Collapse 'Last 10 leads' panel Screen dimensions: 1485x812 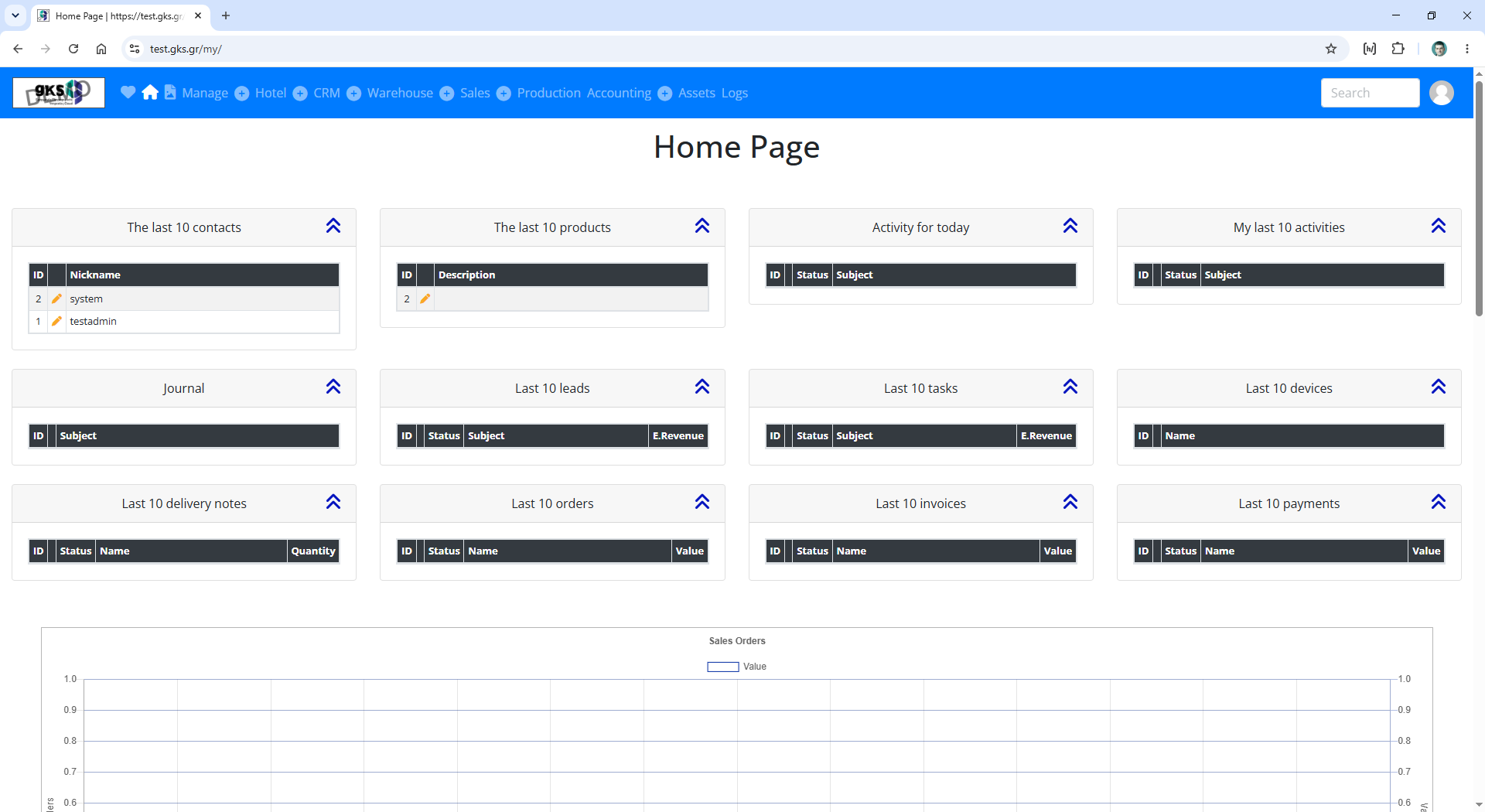pos(702,387)
